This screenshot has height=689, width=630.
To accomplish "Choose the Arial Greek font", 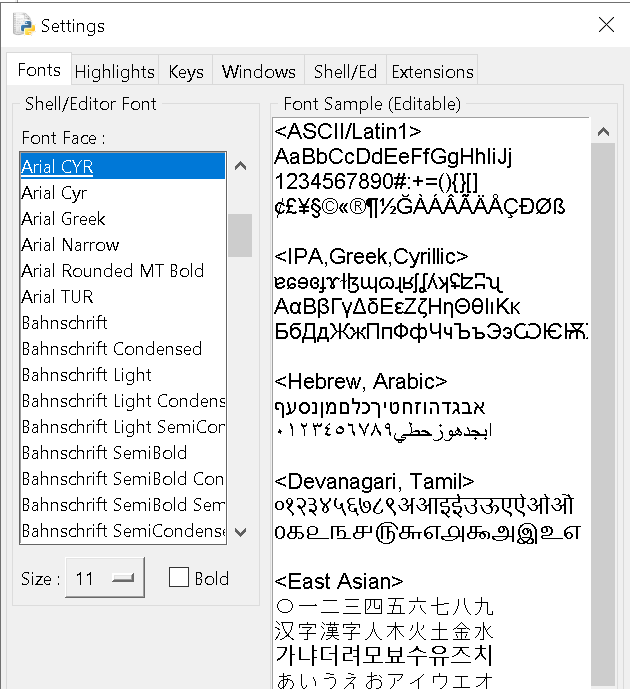I will point(63,219).
